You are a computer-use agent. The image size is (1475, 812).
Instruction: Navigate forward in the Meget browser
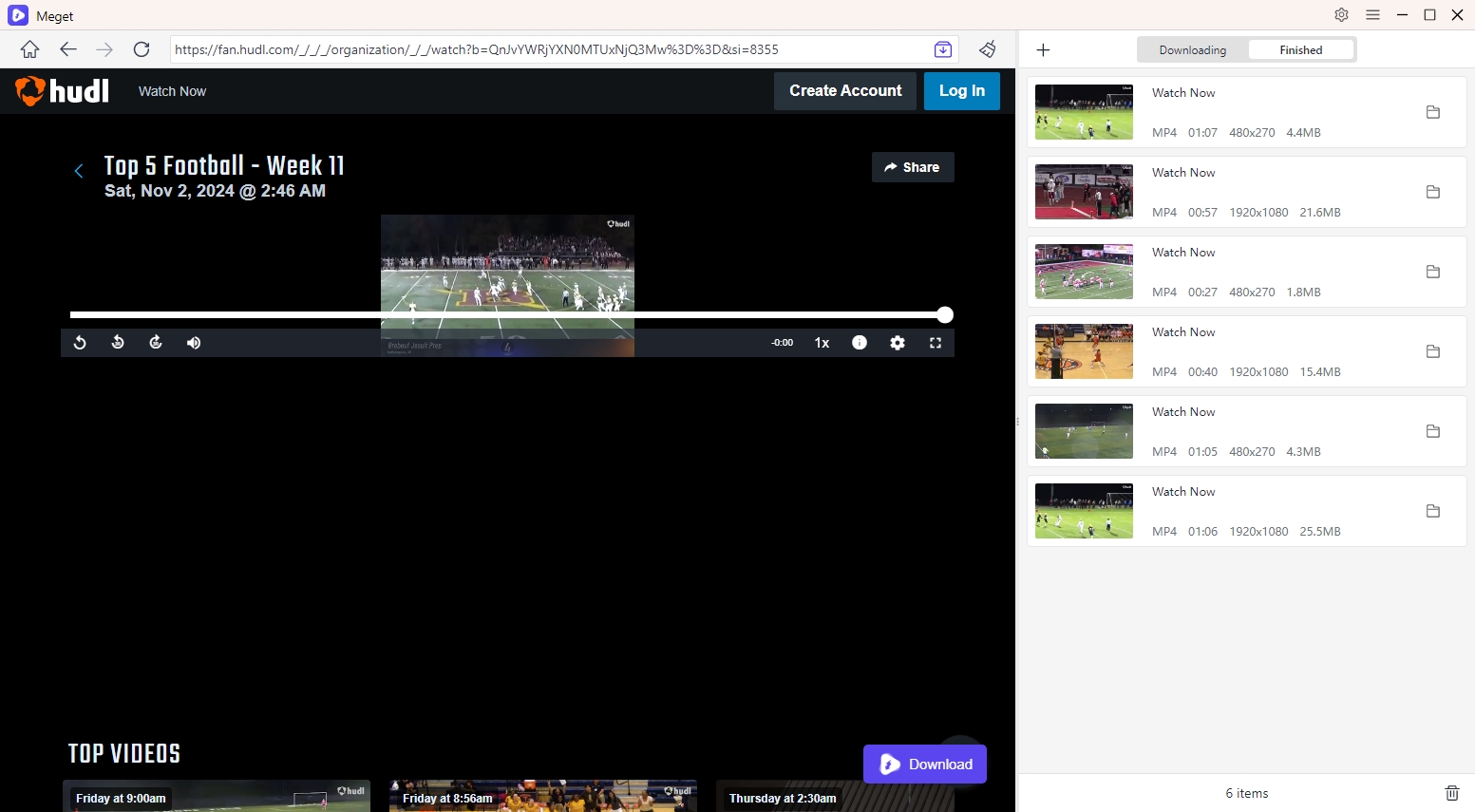coord(104,49)
